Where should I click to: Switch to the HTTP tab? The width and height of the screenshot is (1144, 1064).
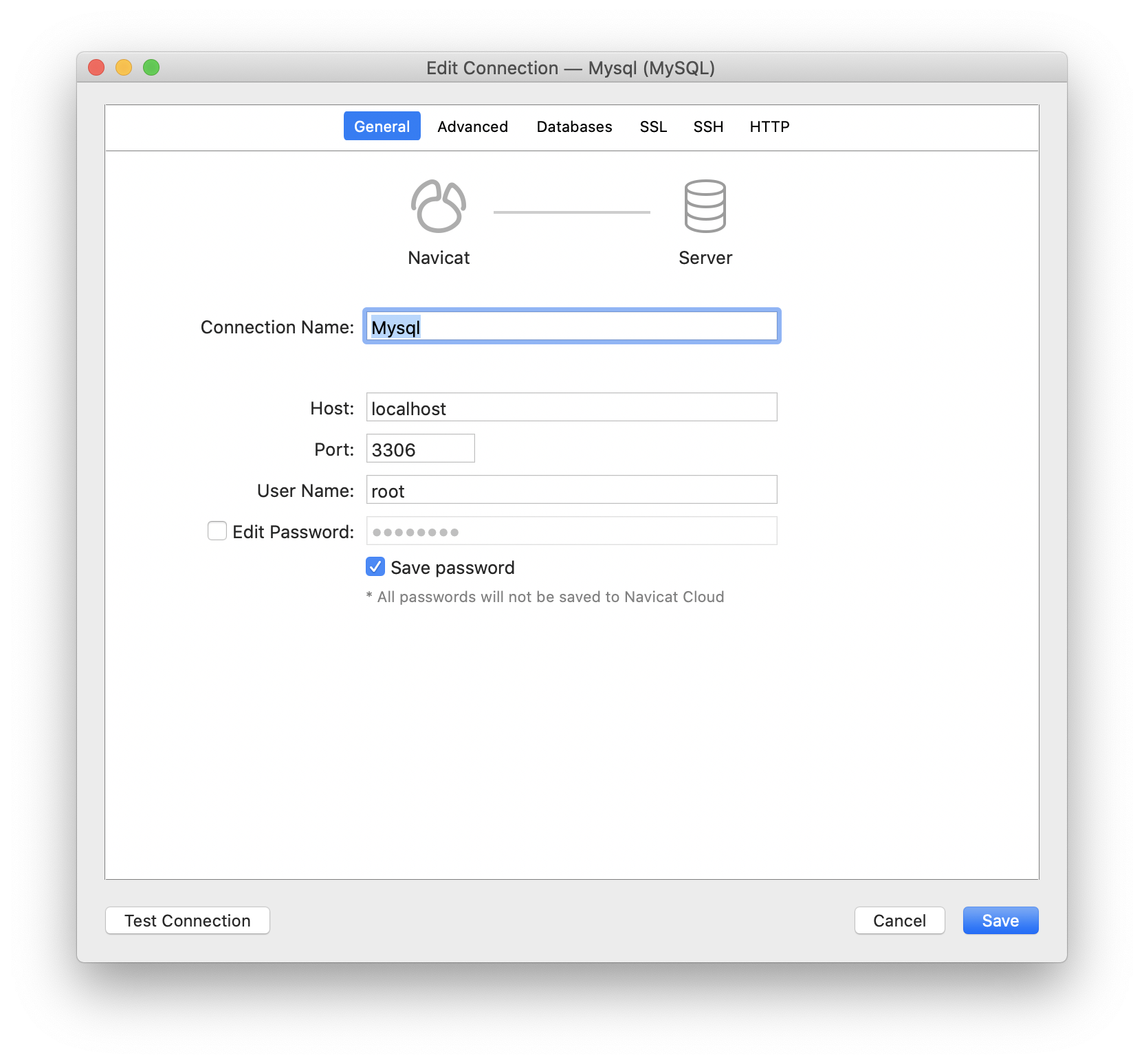pos(769,126)
